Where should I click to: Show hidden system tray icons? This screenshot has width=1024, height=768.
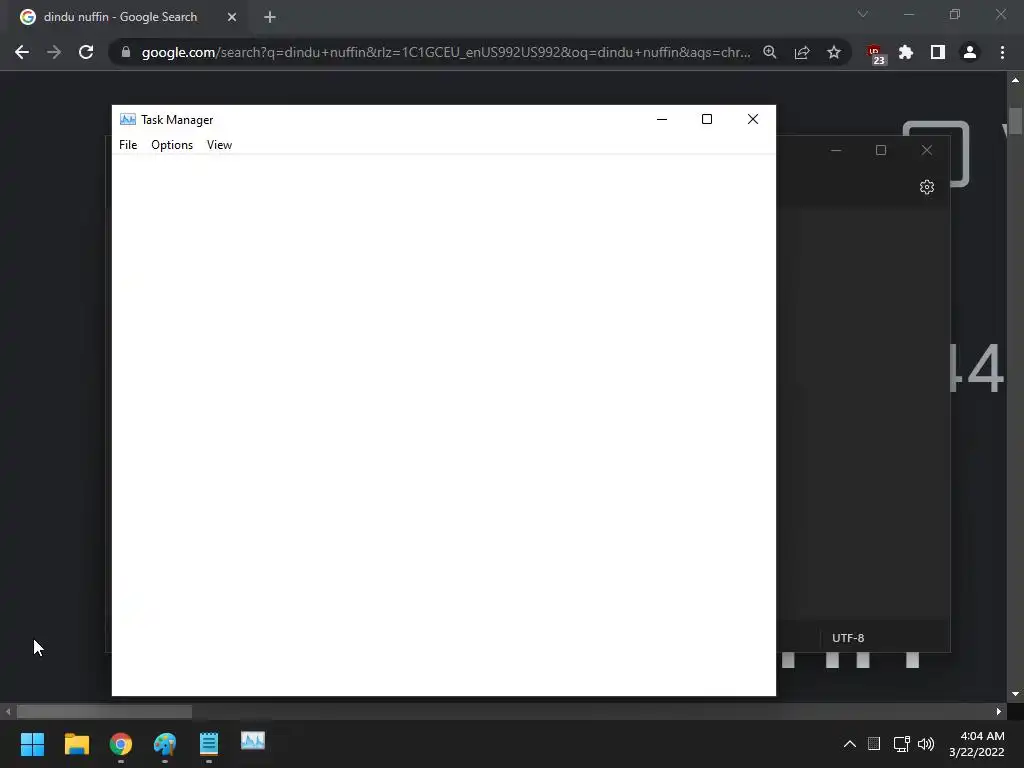[x=850, y=744]
